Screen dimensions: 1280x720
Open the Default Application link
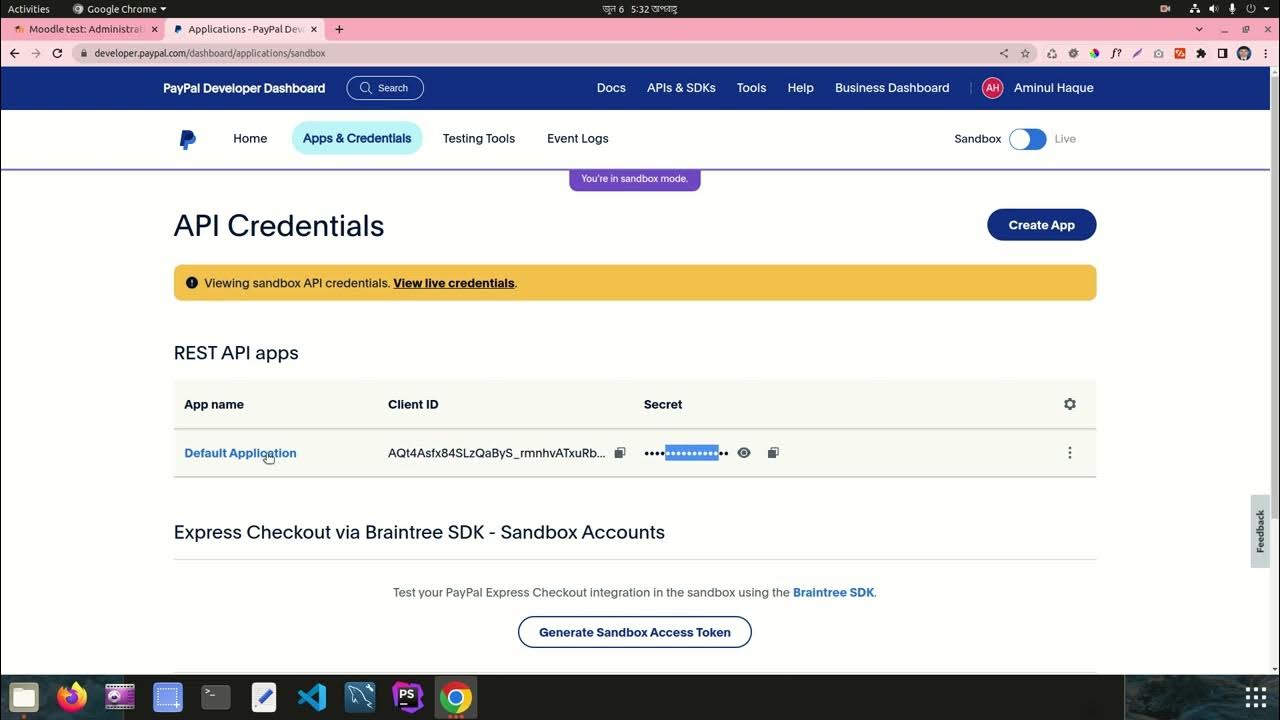pos(240,453)
